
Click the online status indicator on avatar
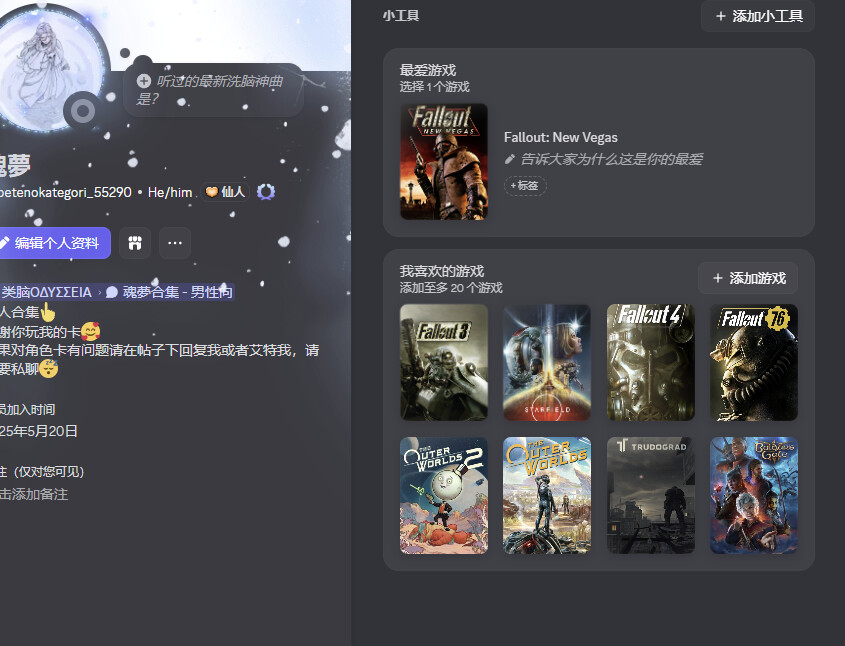[83, 112]
